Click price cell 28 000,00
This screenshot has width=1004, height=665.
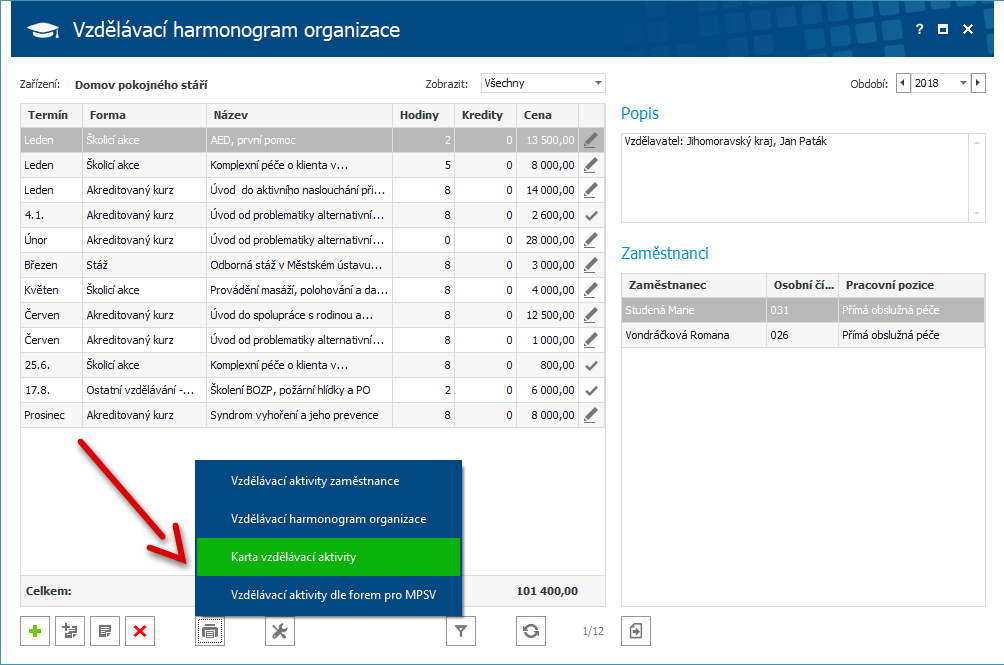(x=547, y=240)
